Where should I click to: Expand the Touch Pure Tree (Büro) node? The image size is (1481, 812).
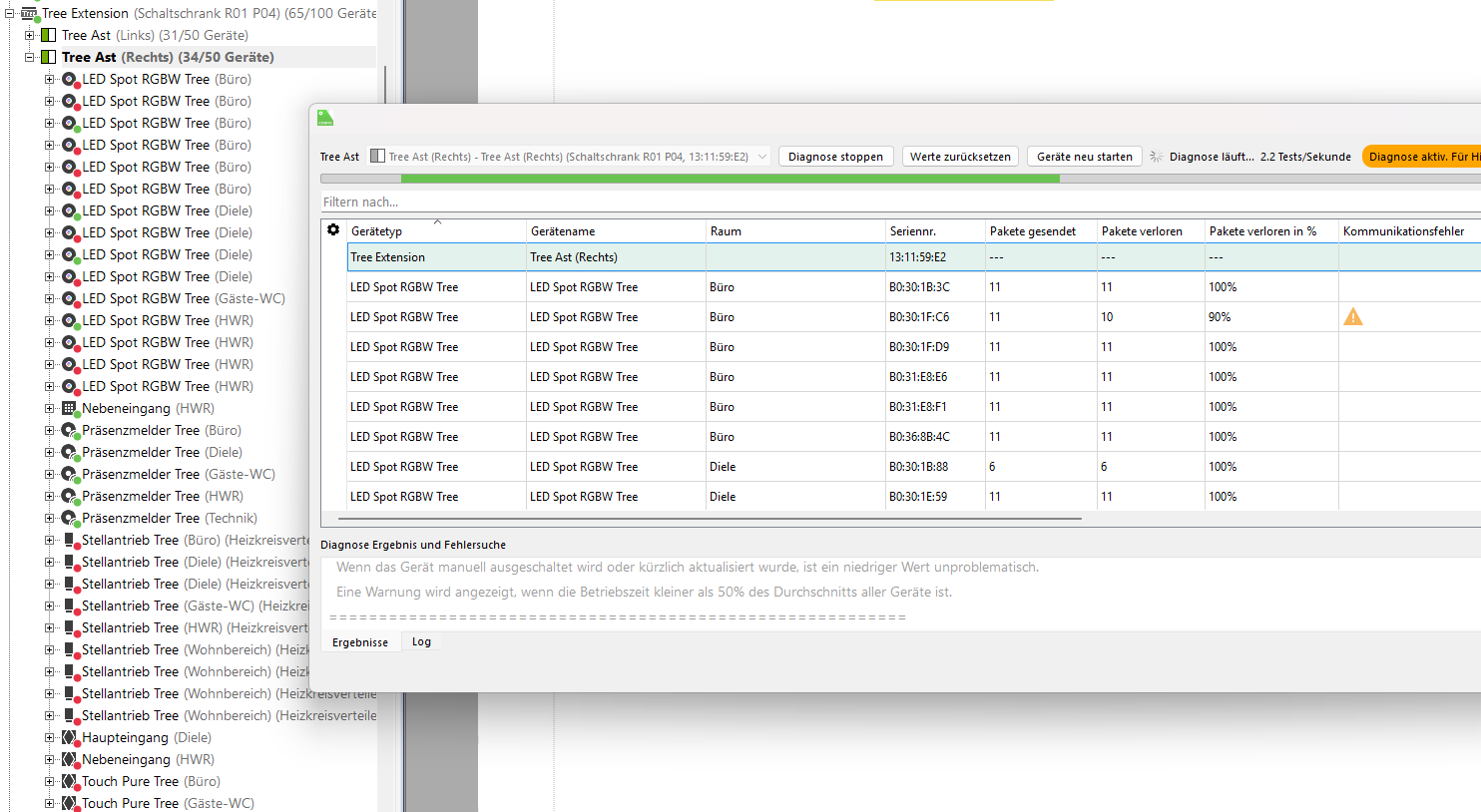point(49,781)
